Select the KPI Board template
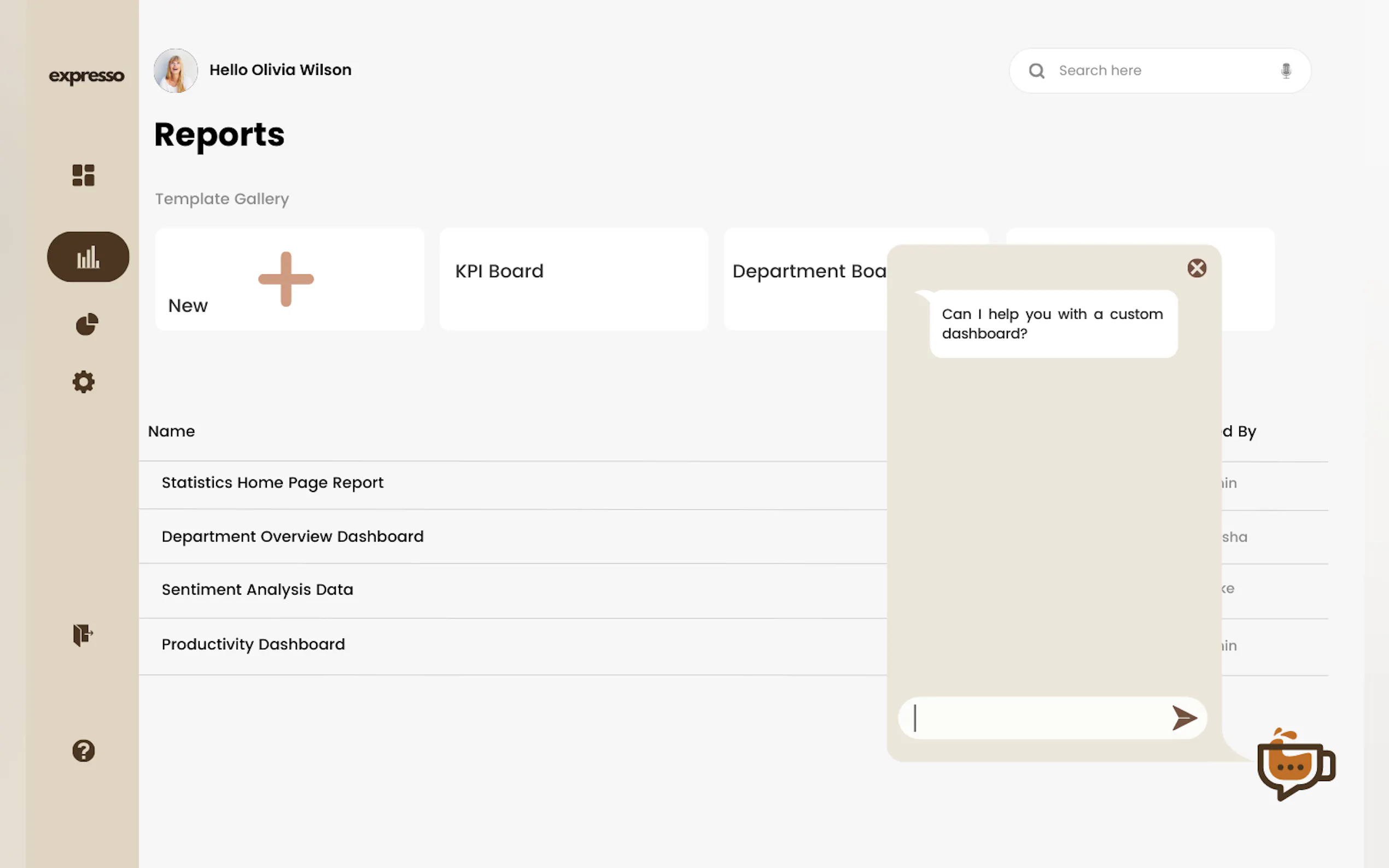 573,279
